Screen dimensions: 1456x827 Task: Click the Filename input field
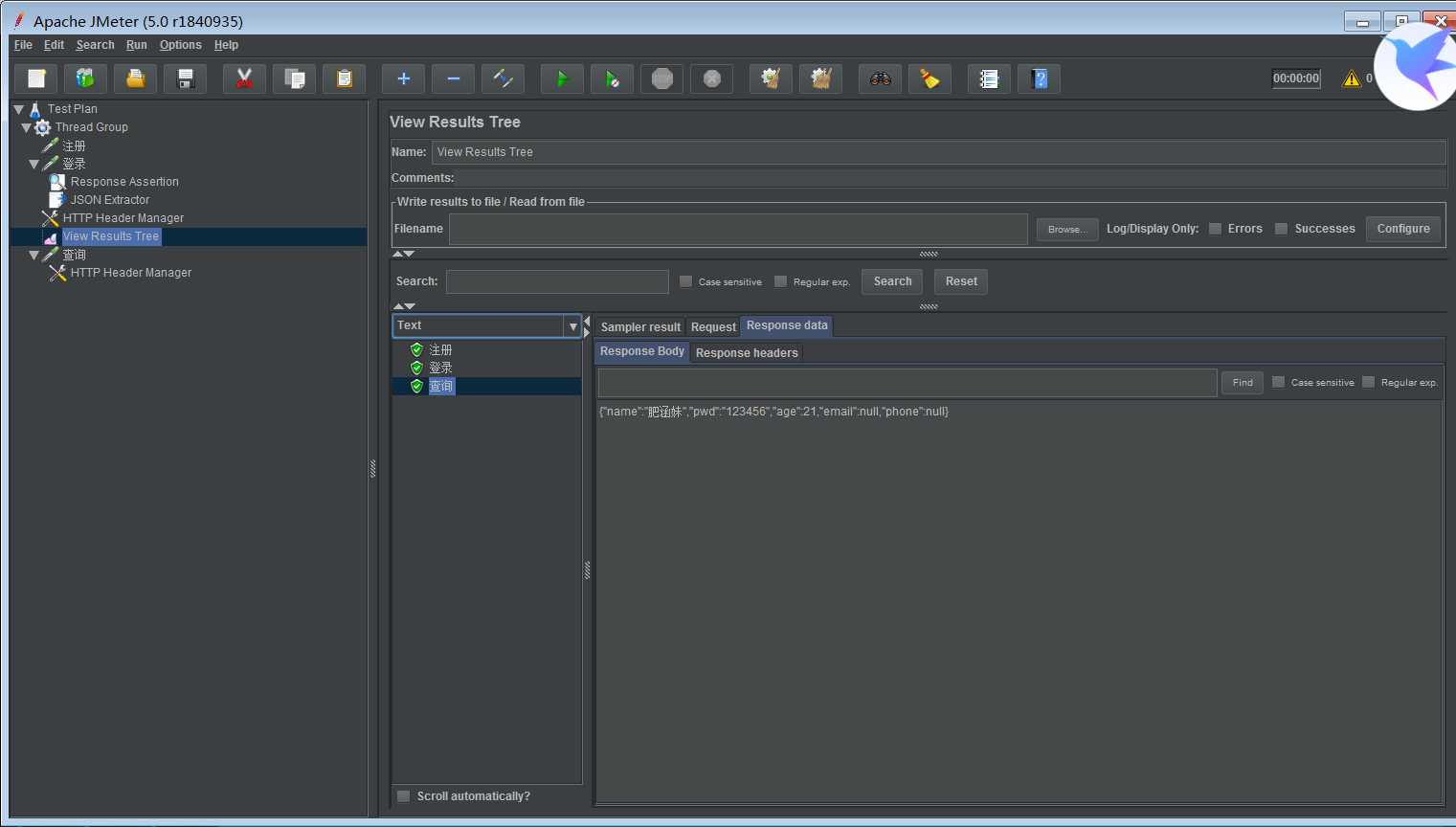[738, 229]
